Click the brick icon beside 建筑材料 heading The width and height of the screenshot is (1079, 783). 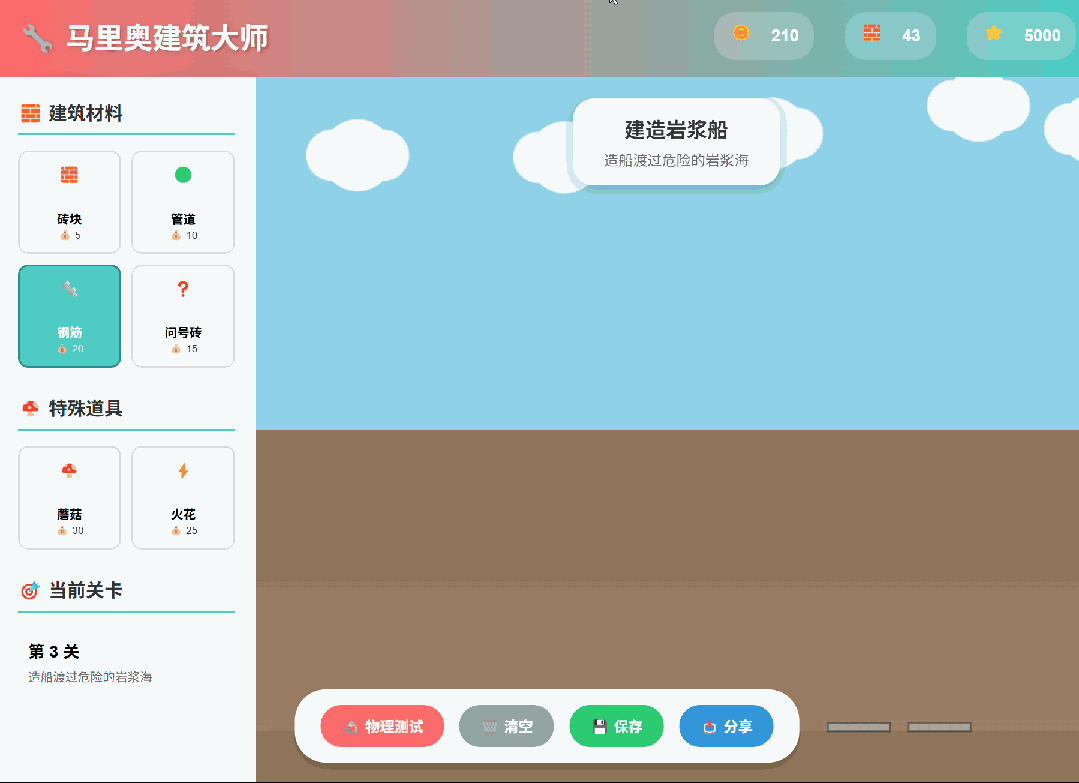click(x=30, y=113)
